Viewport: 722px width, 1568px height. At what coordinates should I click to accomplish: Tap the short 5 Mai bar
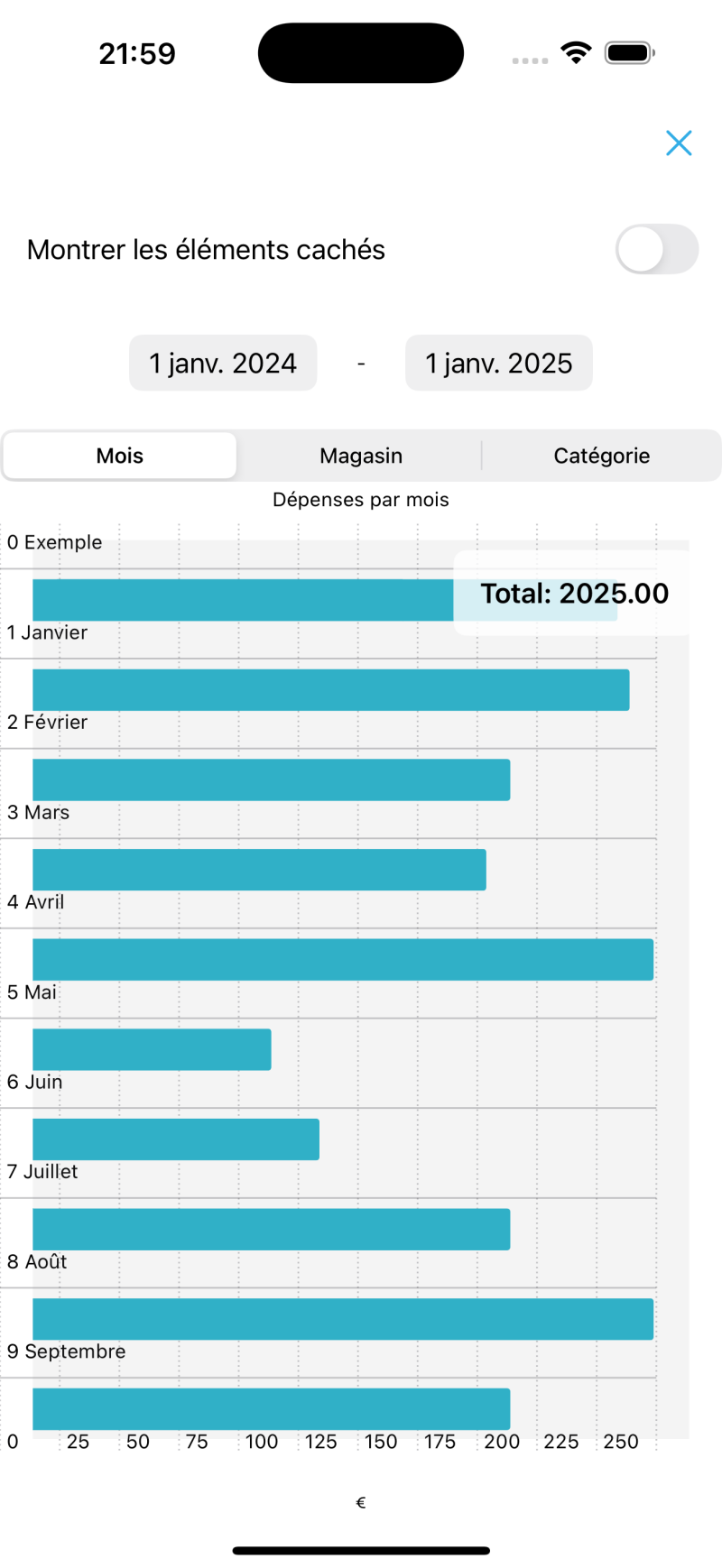[x=152, y=1049]
